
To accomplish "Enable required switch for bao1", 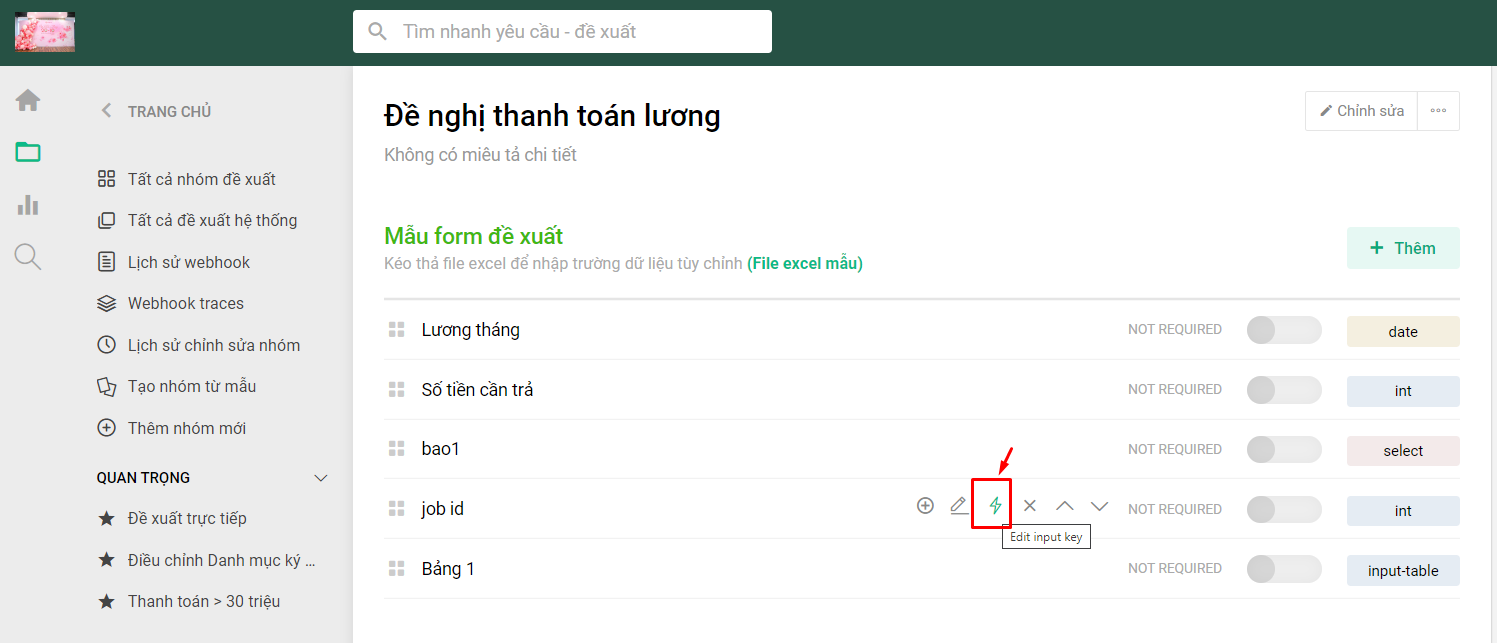I will pos(1284,450).
